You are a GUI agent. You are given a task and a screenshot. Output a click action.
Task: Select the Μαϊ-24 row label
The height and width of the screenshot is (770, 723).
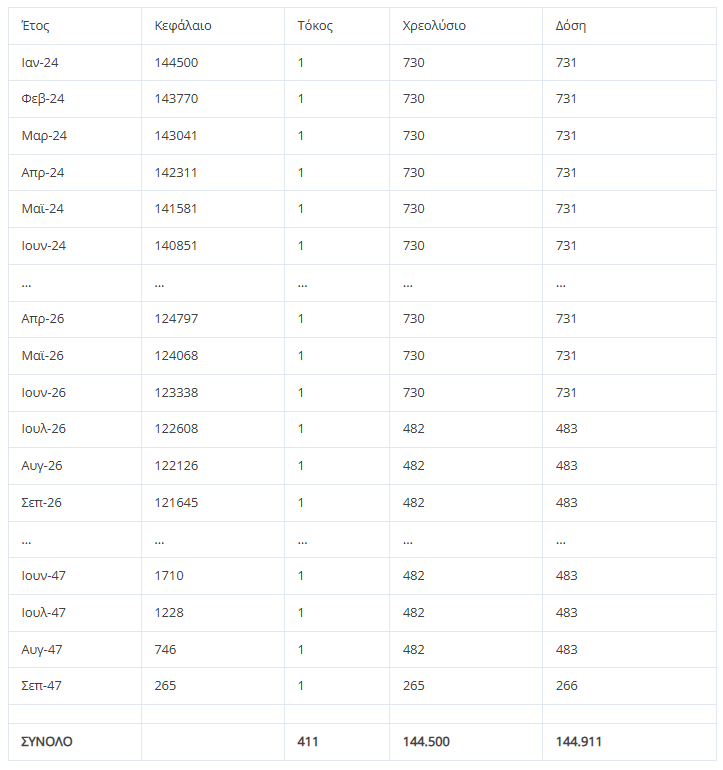[x=42, y=209]
